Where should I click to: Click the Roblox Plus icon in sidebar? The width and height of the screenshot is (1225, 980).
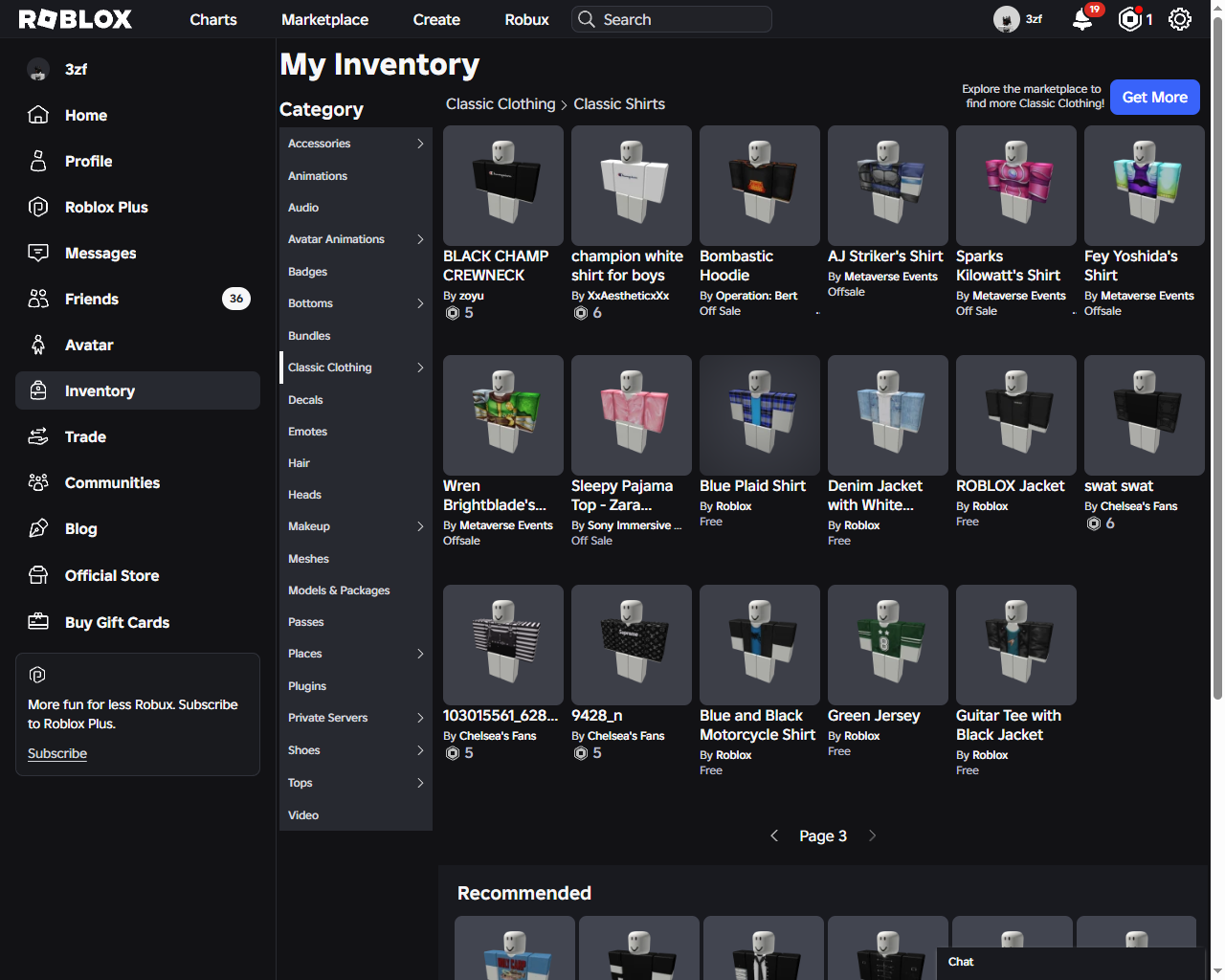(x=38, y=207)
